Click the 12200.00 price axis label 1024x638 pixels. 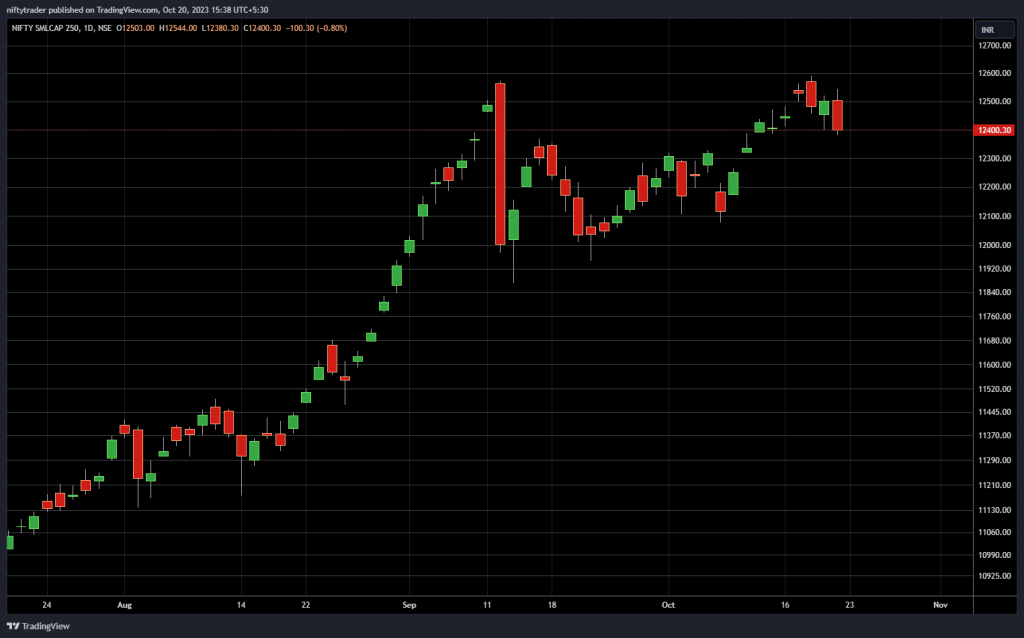point(995,187)
